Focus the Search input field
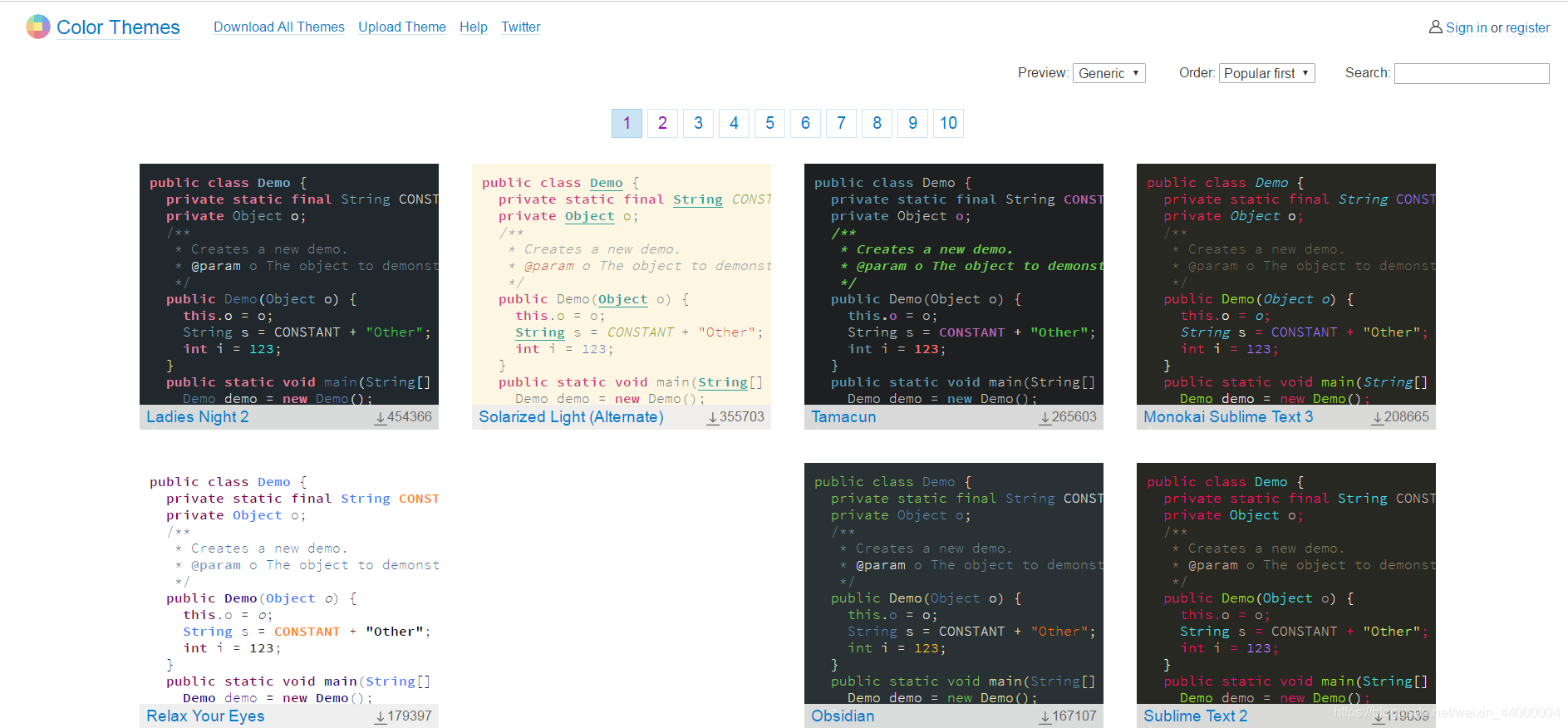The image size is (1568, 728). tap(1472, 73)
